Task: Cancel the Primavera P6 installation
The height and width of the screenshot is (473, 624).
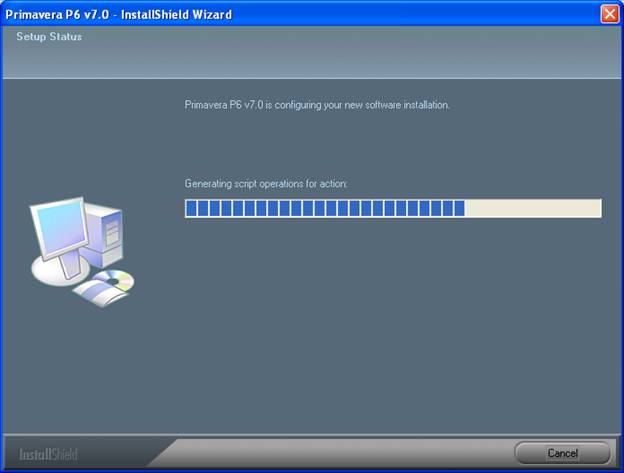Action: pos(562,453)
